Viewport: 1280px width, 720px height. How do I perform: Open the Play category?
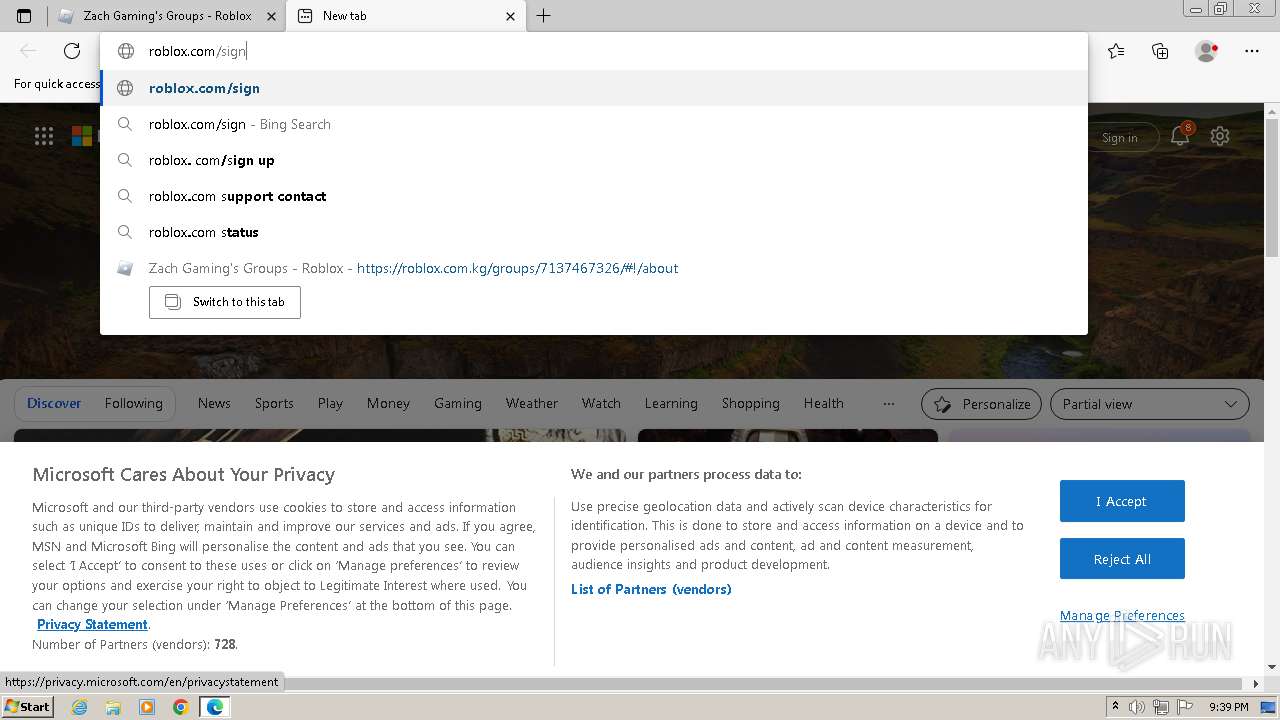pyautogui.click(x=330, y=403)
